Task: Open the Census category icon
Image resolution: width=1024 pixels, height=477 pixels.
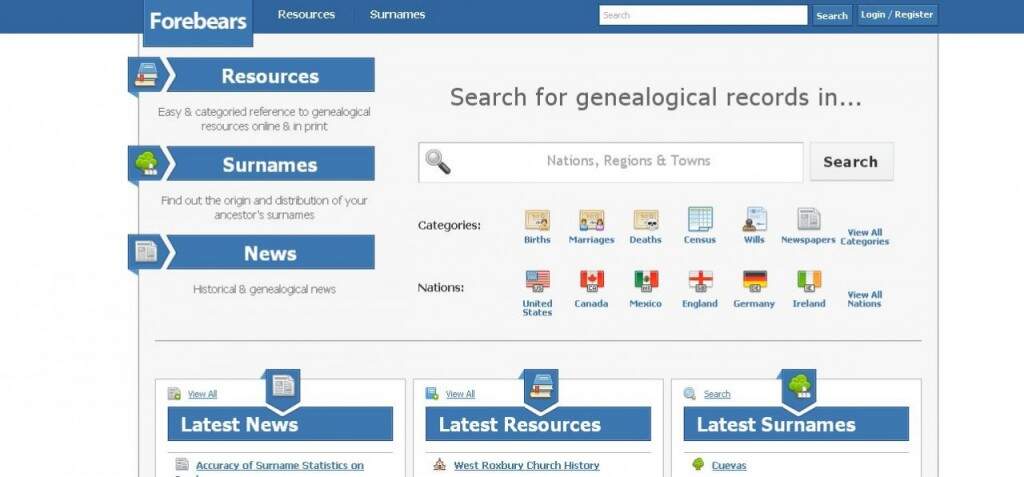Action: tap(699, 220)
